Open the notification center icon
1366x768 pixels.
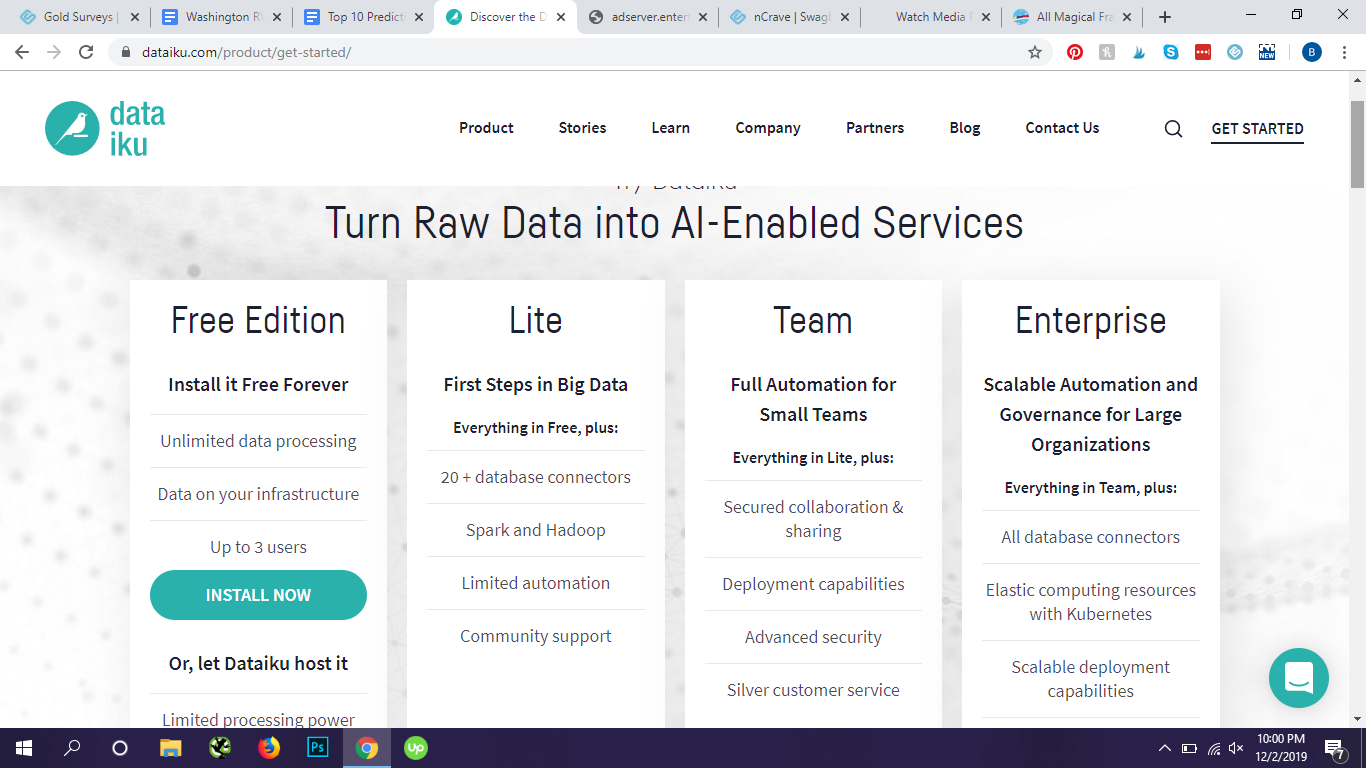(x=1335, y=748)
